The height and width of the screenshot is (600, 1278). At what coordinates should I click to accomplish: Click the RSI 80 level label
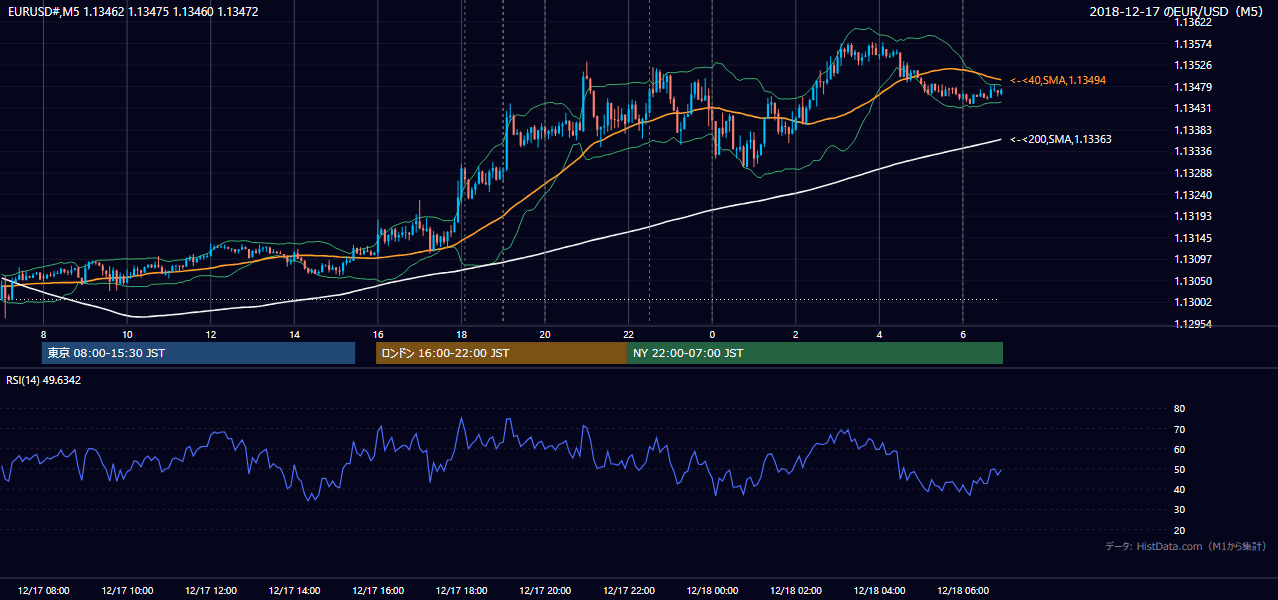coord(1180,409)
